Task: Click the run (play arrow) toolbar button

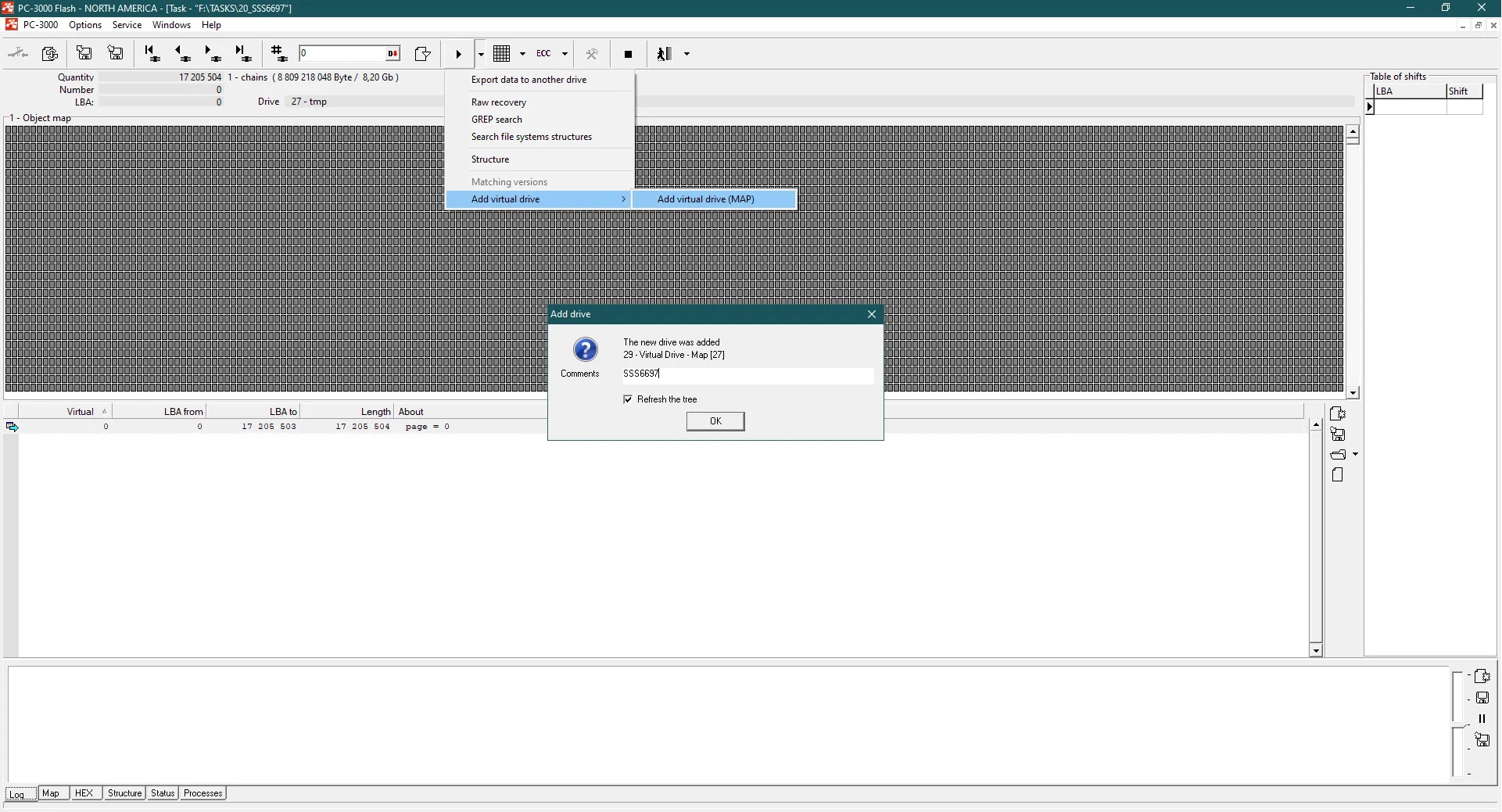Action: (459, 54)
